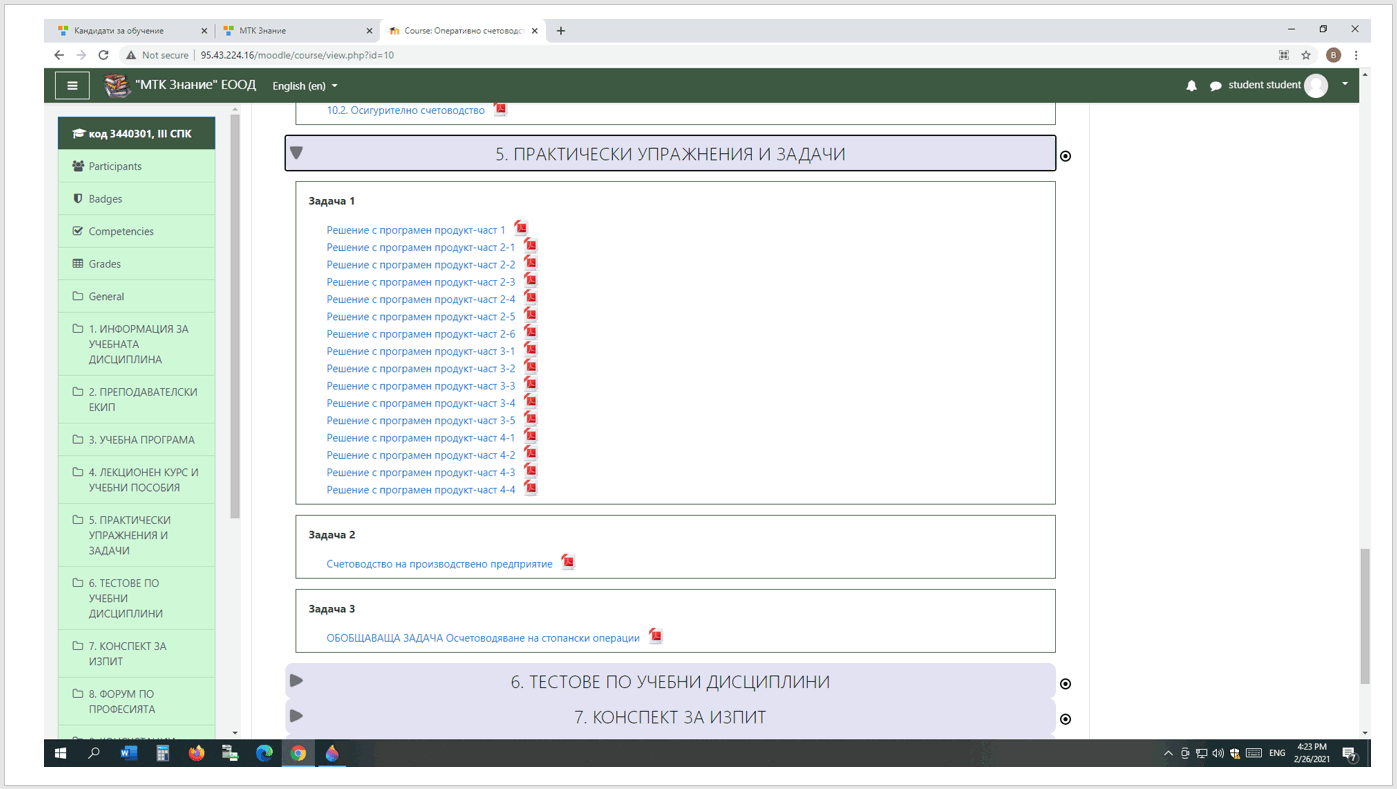Expand section 6 ТЕСТОВЕ ПО УЧЕБНИ ДИСЦИПЛИНИ
The image size is (1397, 789).
296,681
